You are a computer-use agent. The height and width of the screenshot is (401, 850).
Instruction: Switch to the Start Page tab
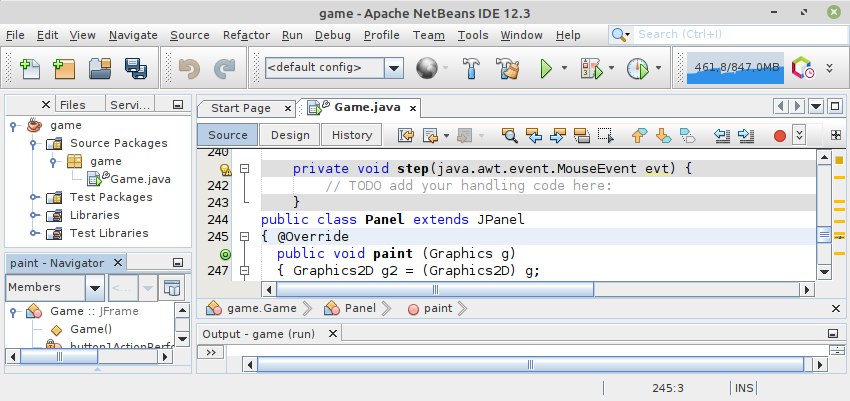(x=240, y=108)
